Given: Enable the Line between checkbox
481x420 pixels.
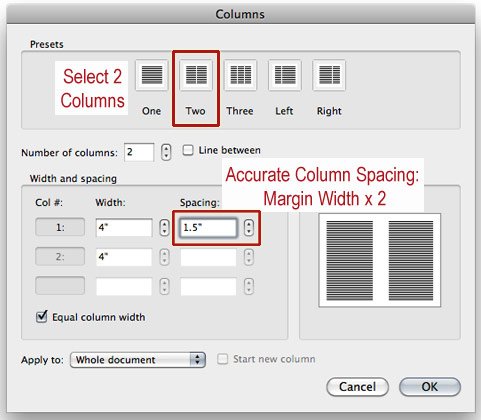Looking at the screenshot, I should coord(188,150).
